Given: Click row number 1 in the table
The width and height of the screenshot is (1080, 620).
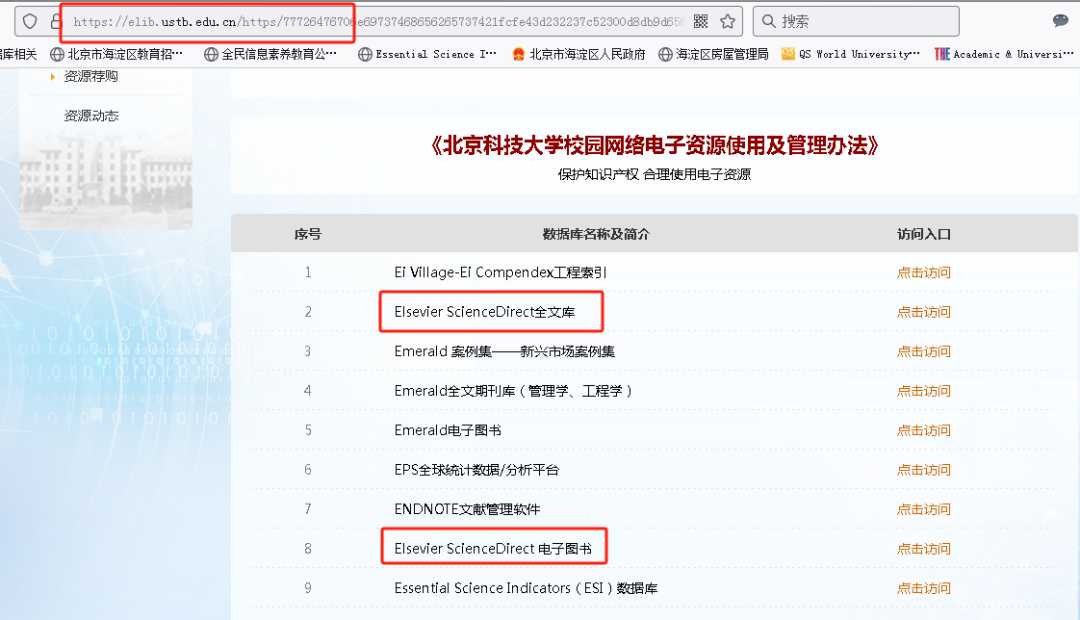Looking at the screenshot, I should point(308,272).
